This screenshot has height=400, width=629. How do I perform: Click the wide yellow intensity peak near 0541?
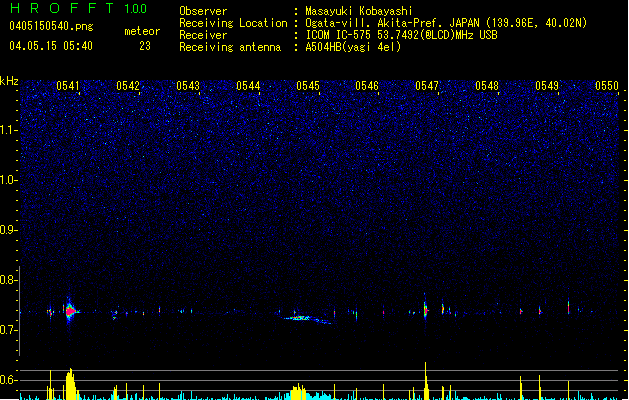pos(71,384)
